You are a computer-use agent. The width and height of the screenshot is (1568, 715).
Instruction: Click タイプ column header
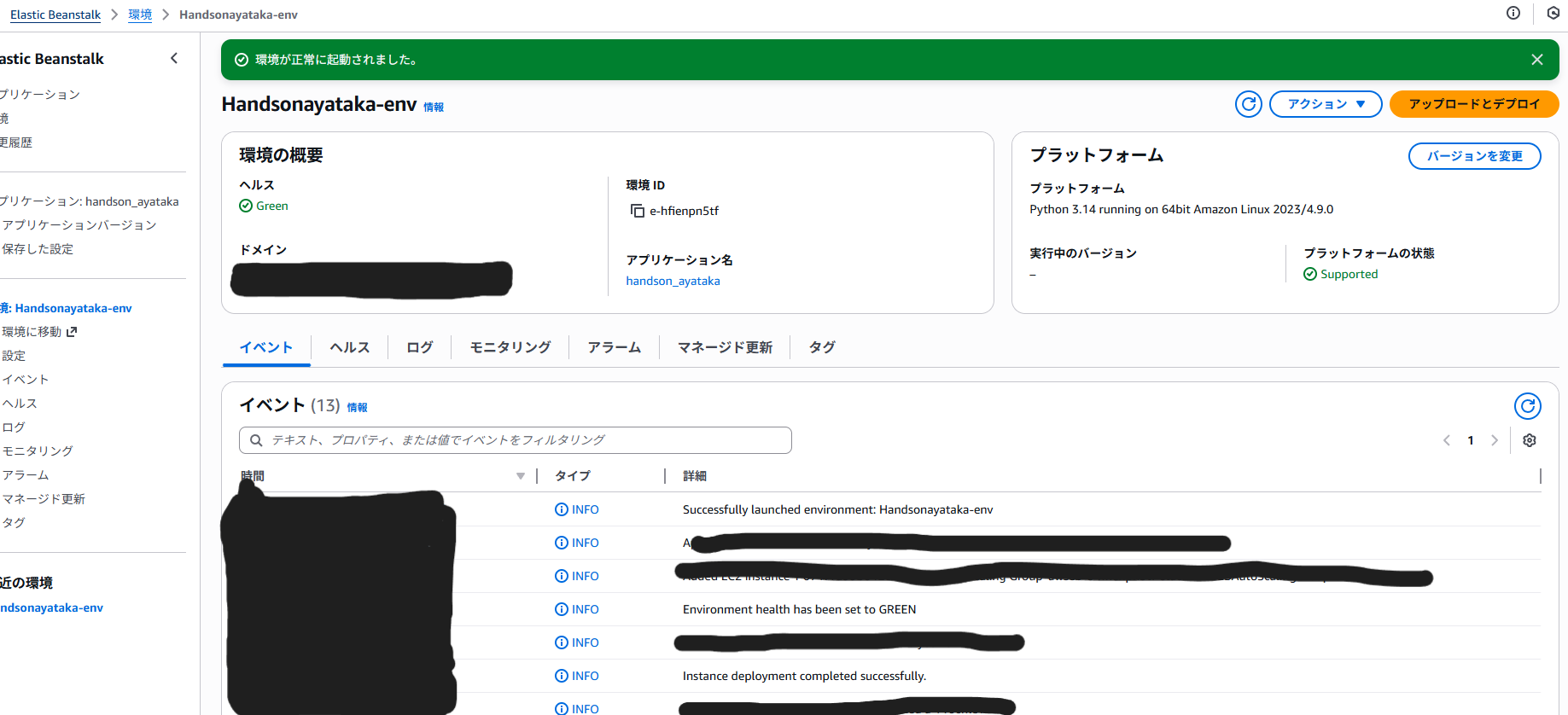coord(572,476)
